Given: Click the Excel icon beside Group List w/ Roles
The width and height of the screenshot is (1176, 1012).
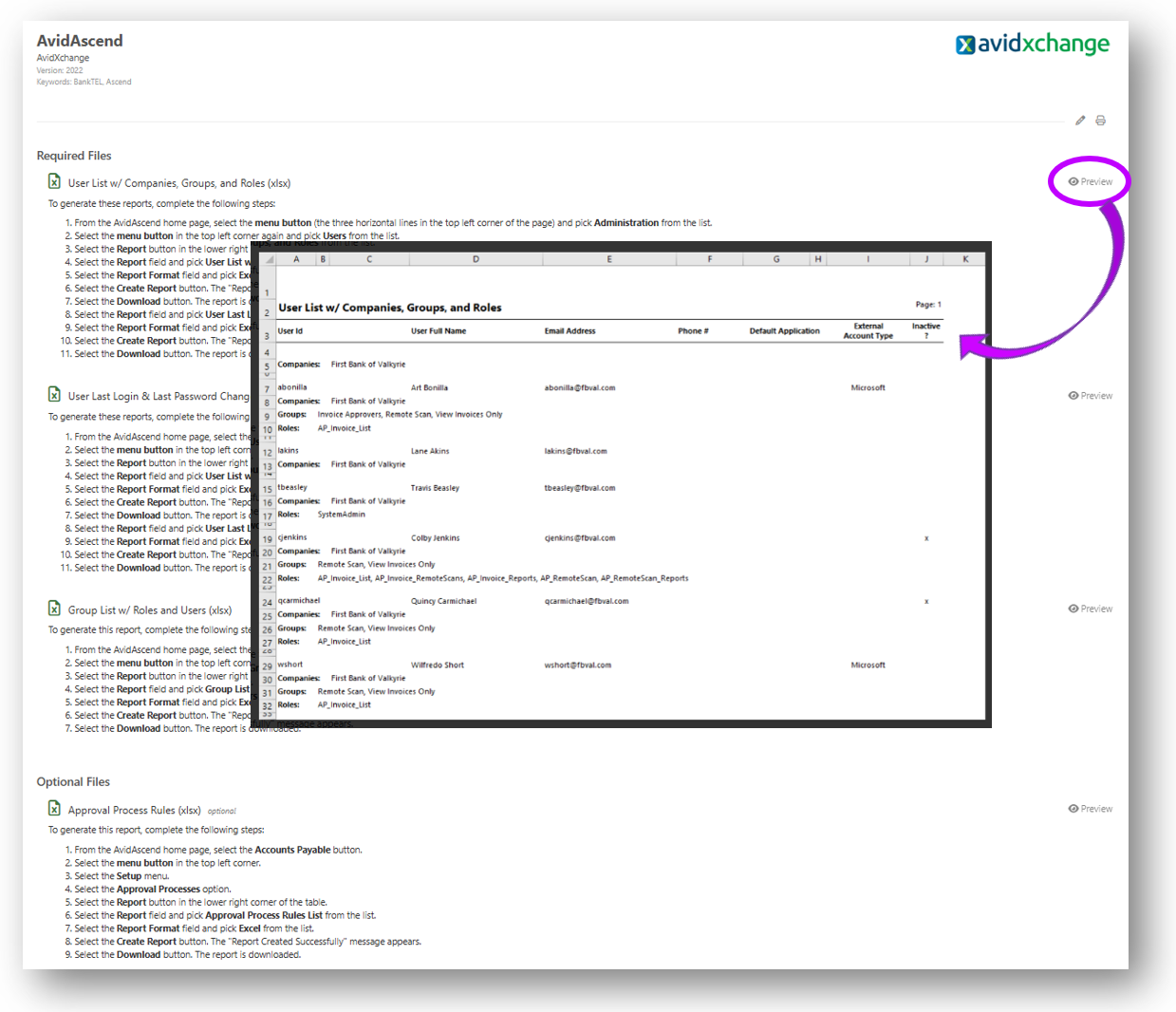Looking at the screenshot, I should point(54,609).
